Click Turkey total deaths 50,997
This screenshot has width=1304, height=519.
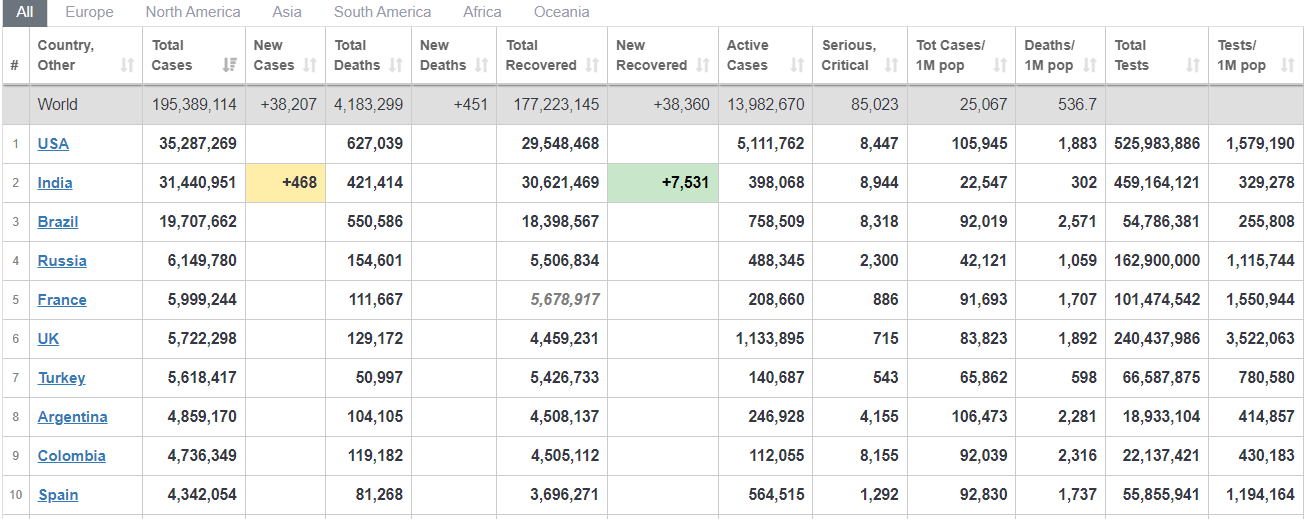click(380, 377)
